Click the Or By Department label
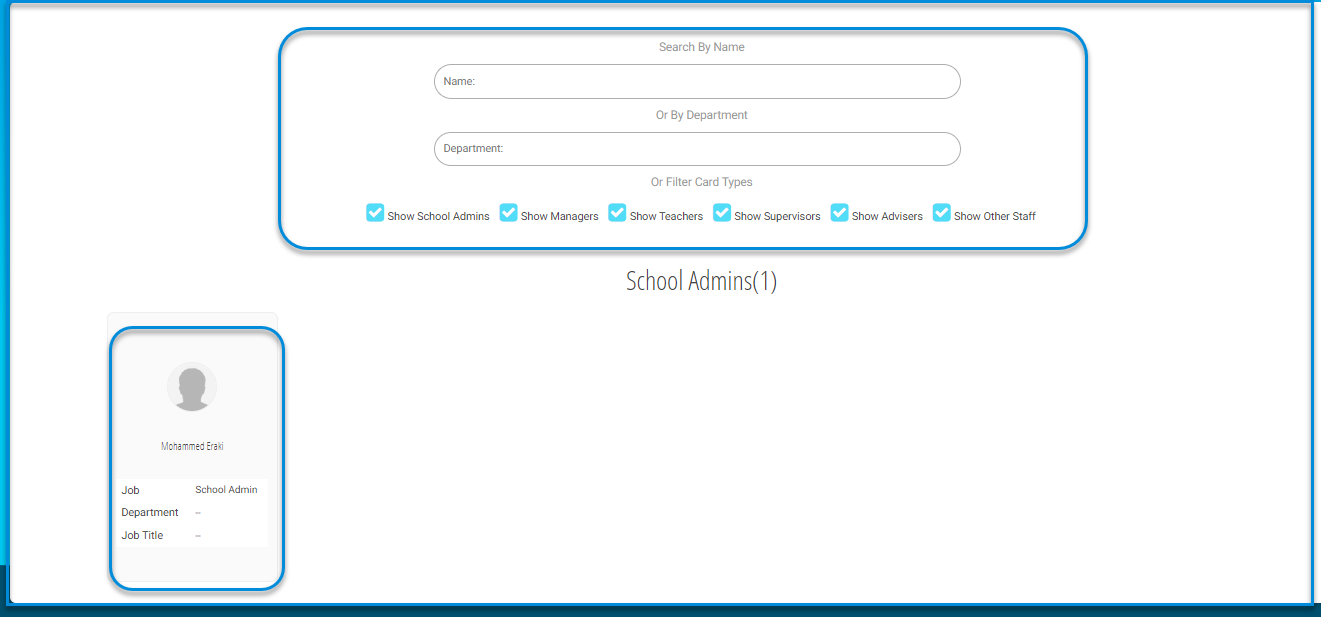Screen dimensions: 1321x617 pyautogui.click(x=702, y=115)
